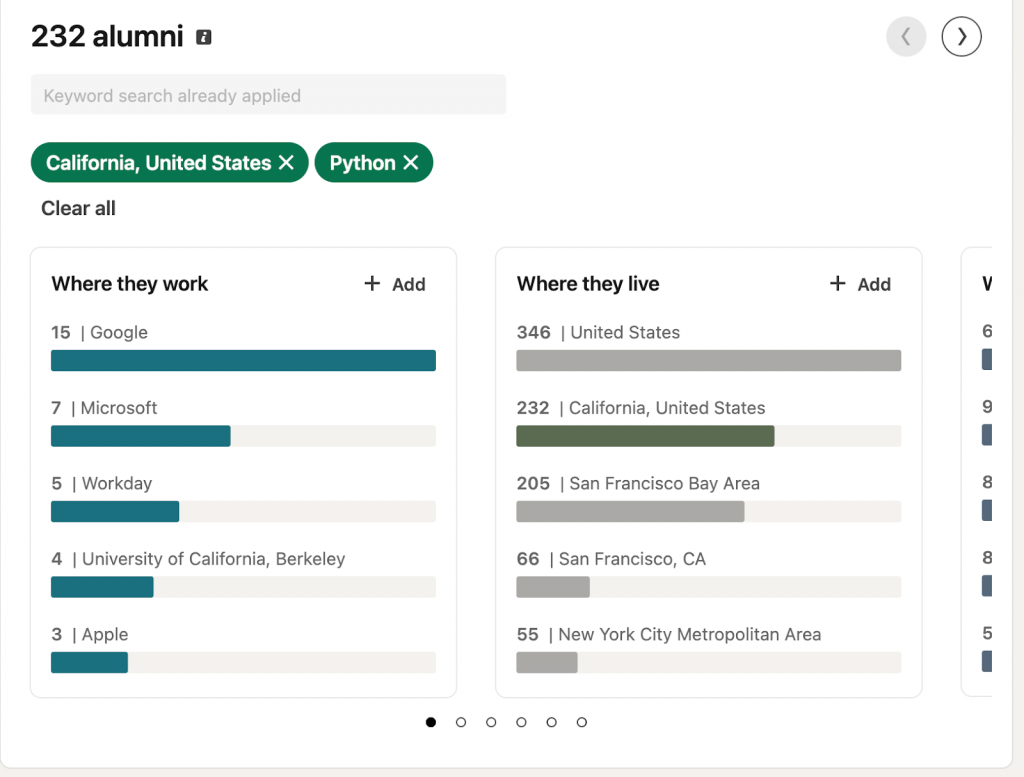Select the last carousel pagination dot
The height and width of the screenshot is (777, 1024).
(581, 722)
